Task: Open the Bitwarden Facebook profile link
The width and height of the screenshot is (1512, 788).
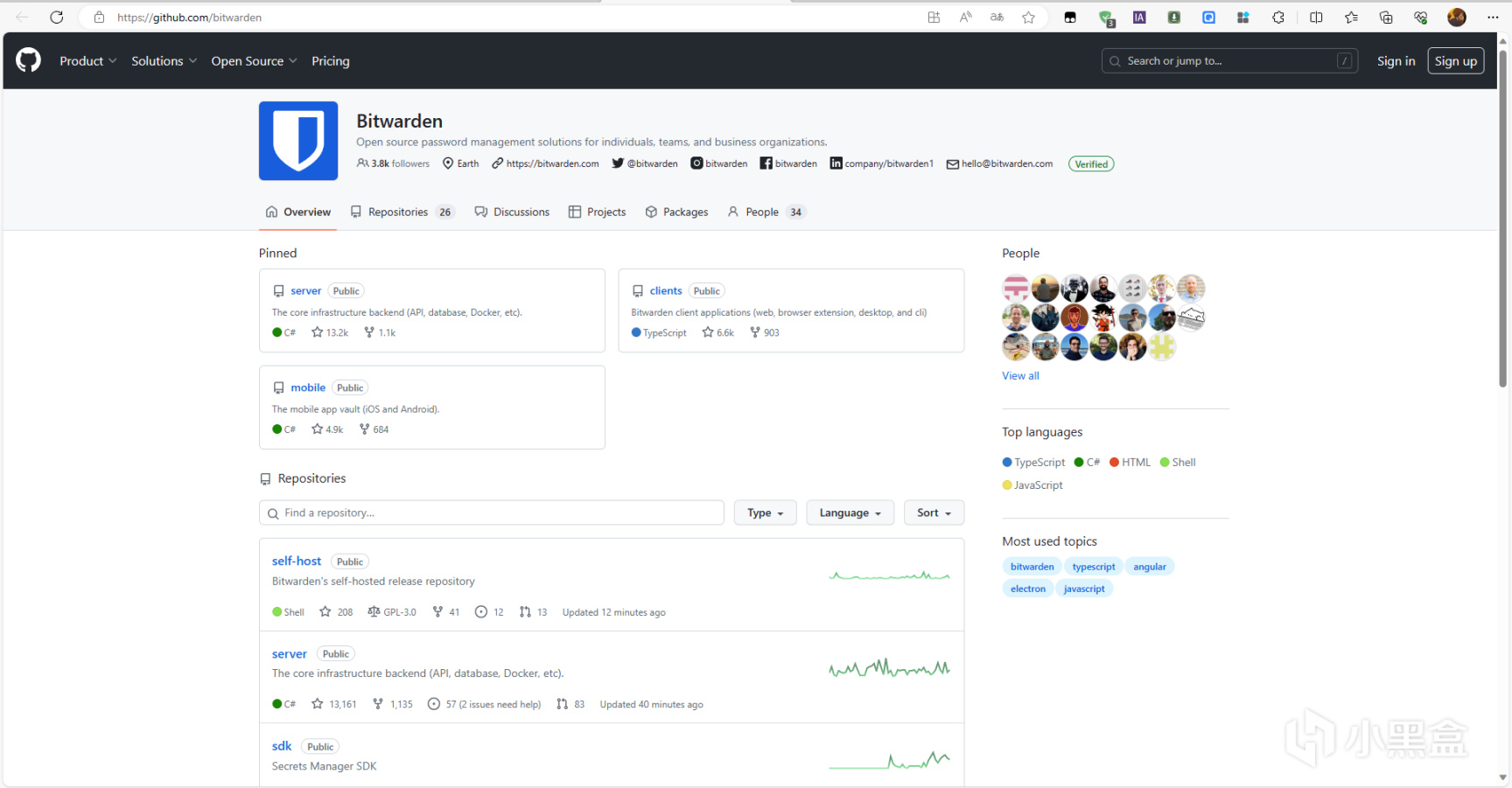Action: (788, 164)
